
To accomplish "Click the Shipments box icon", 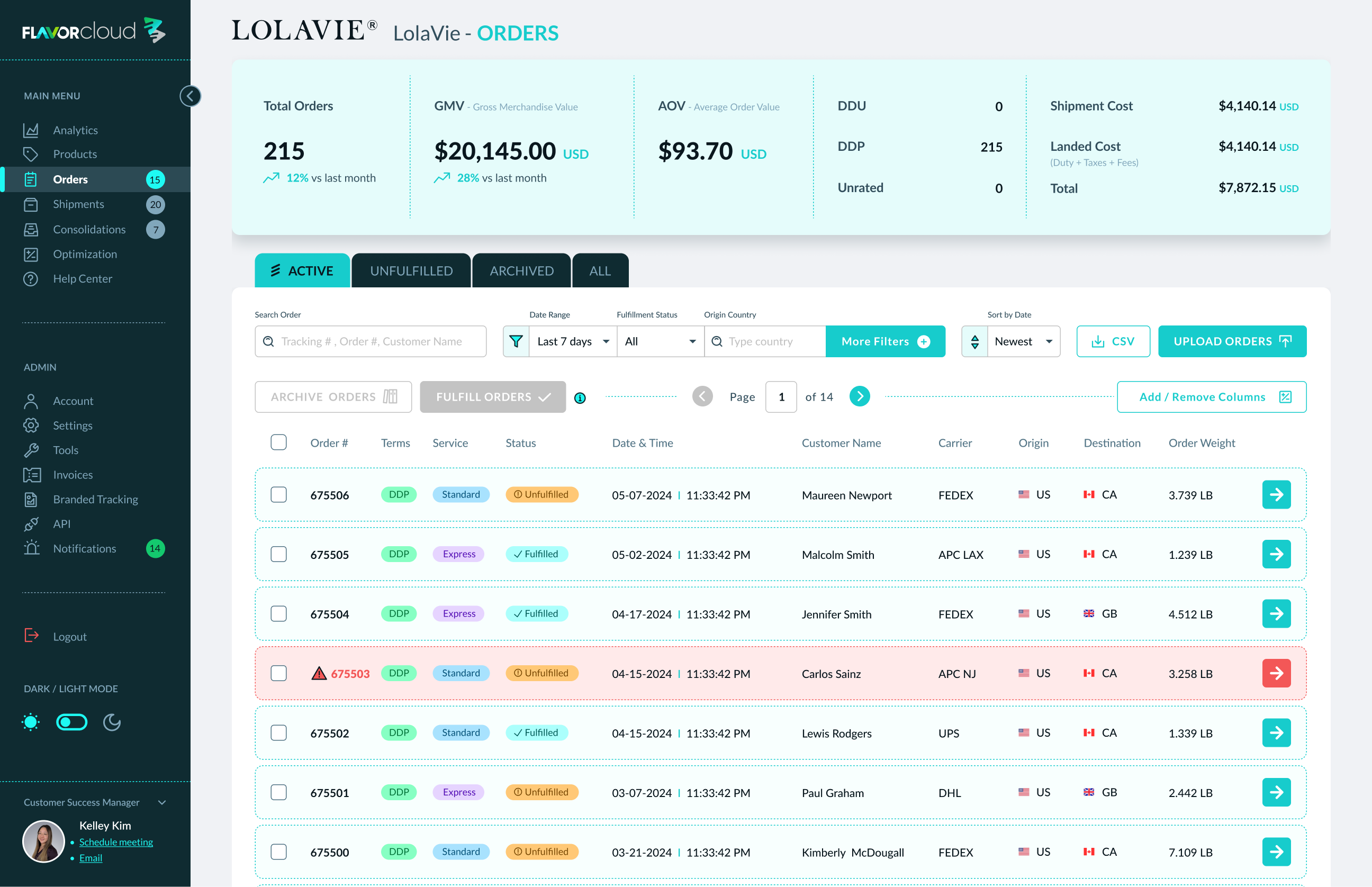I will (x=31, y=204).
